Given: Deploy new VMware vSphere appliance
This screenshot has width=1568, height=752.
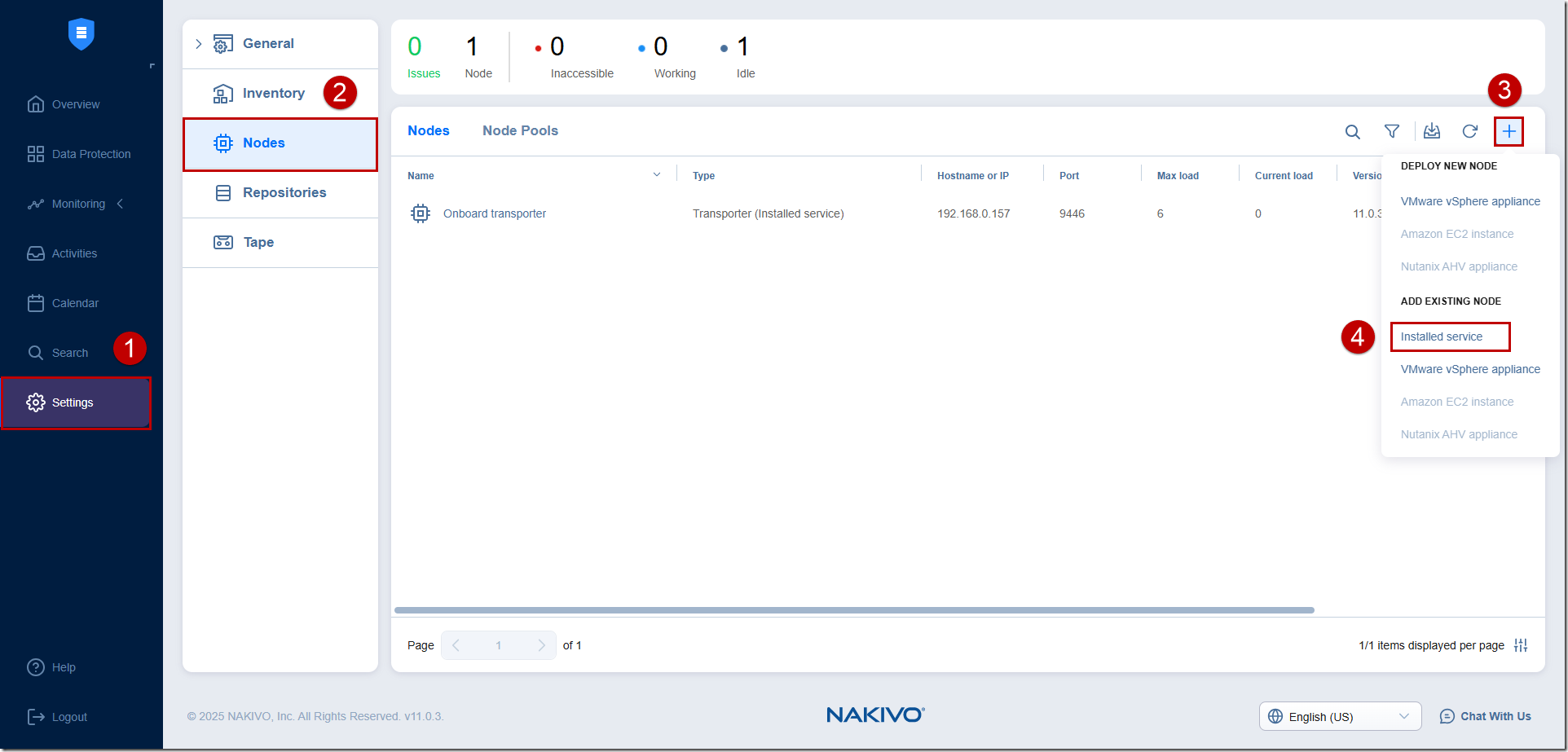Looking at the screenshot, I should point(1470,201).
